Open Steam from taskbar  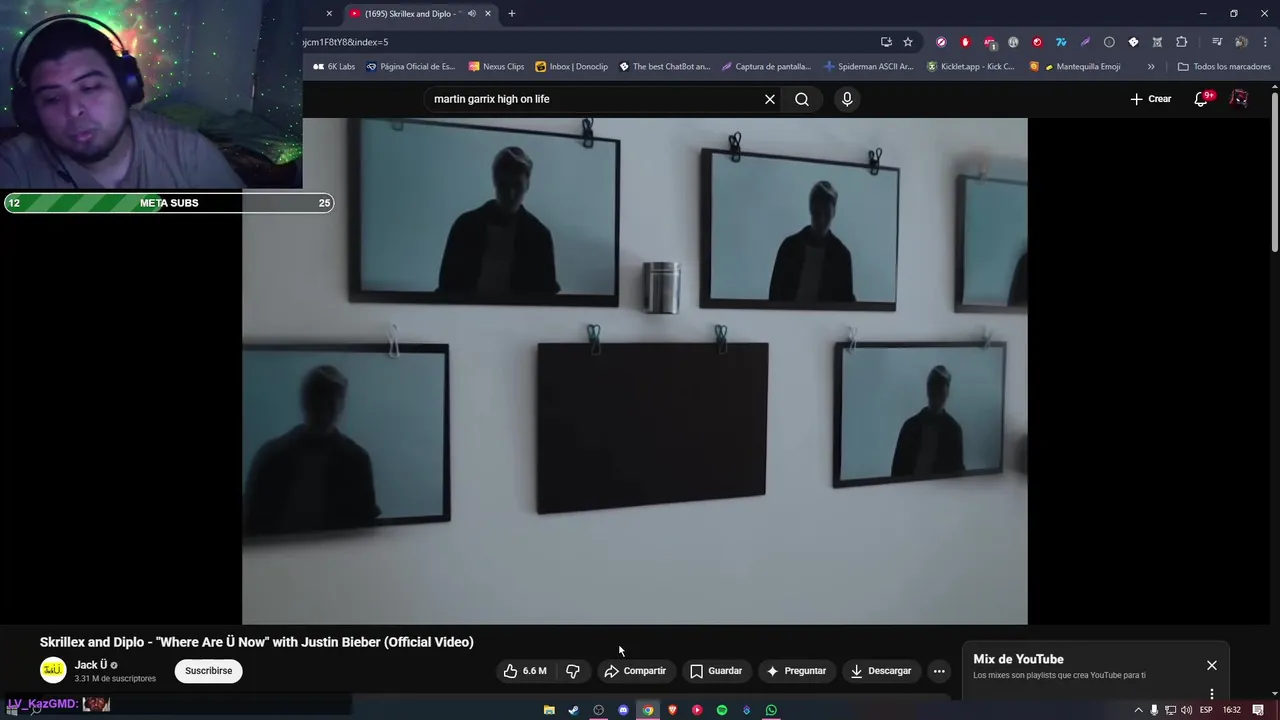[x=573, y=710]
